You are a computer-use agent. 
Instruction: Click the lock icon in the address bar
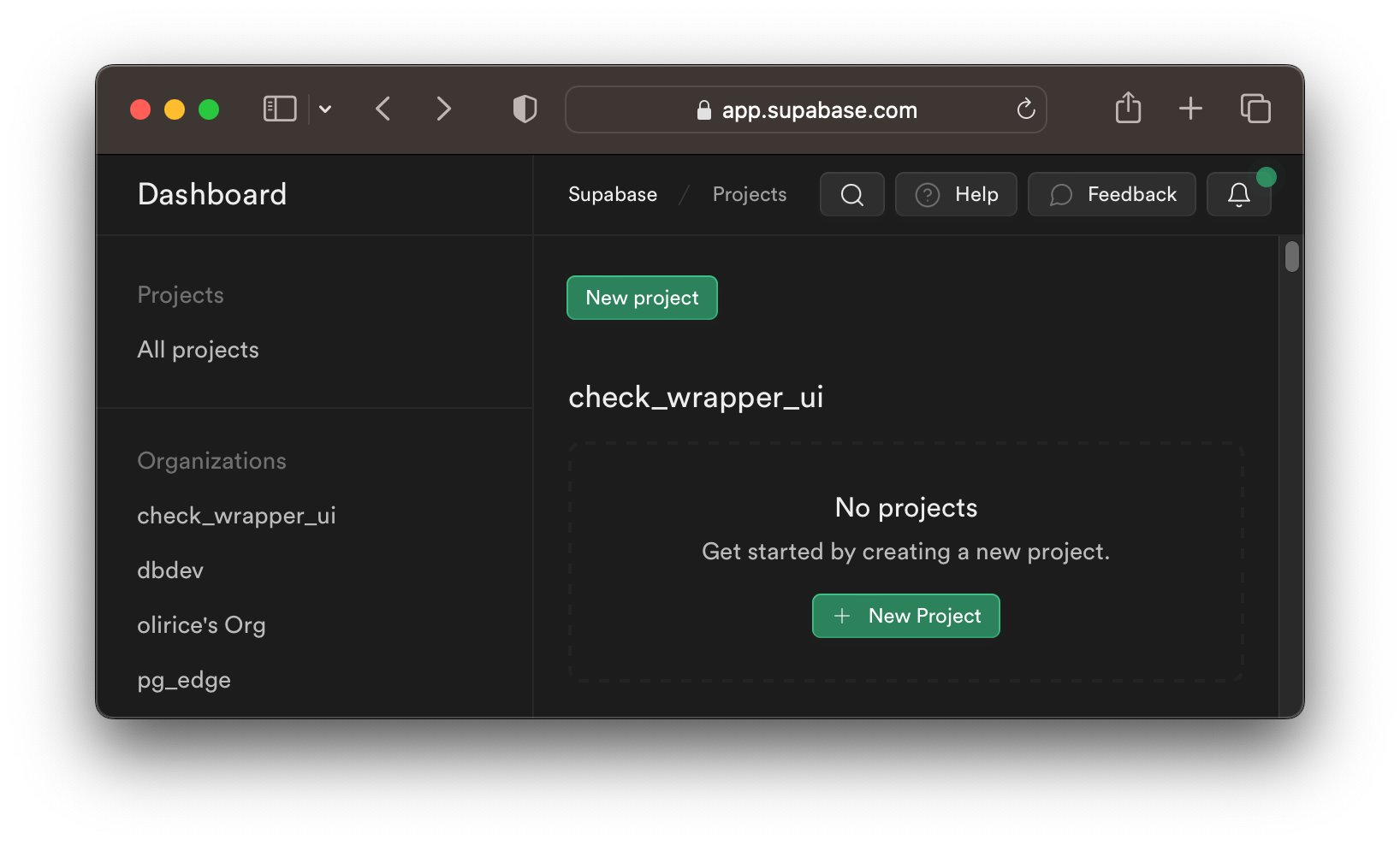tap(704, 109)
